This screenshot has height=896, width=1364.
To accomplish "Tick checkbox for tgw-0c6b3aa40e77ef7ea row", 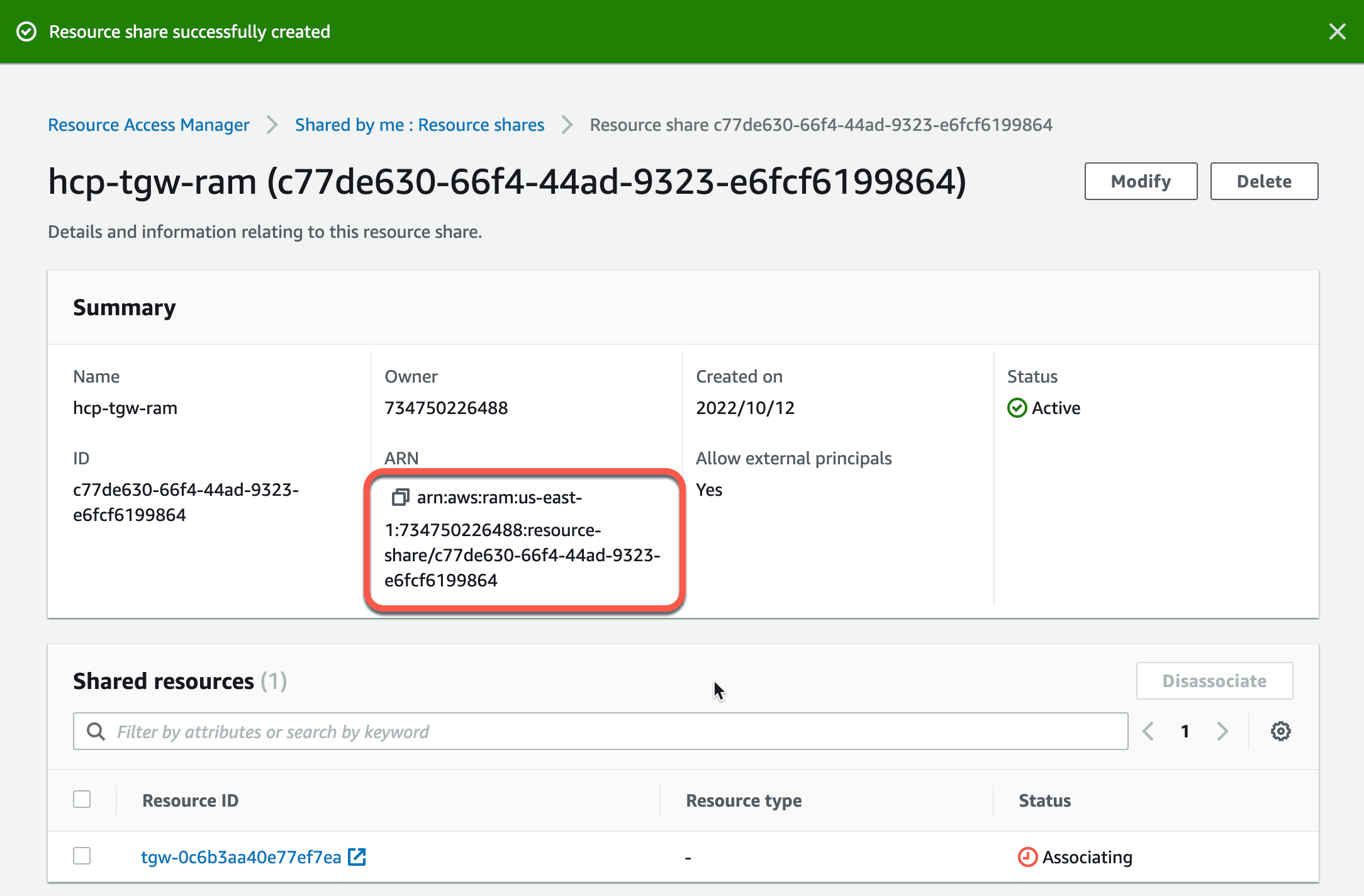I will tap(82, 856).
